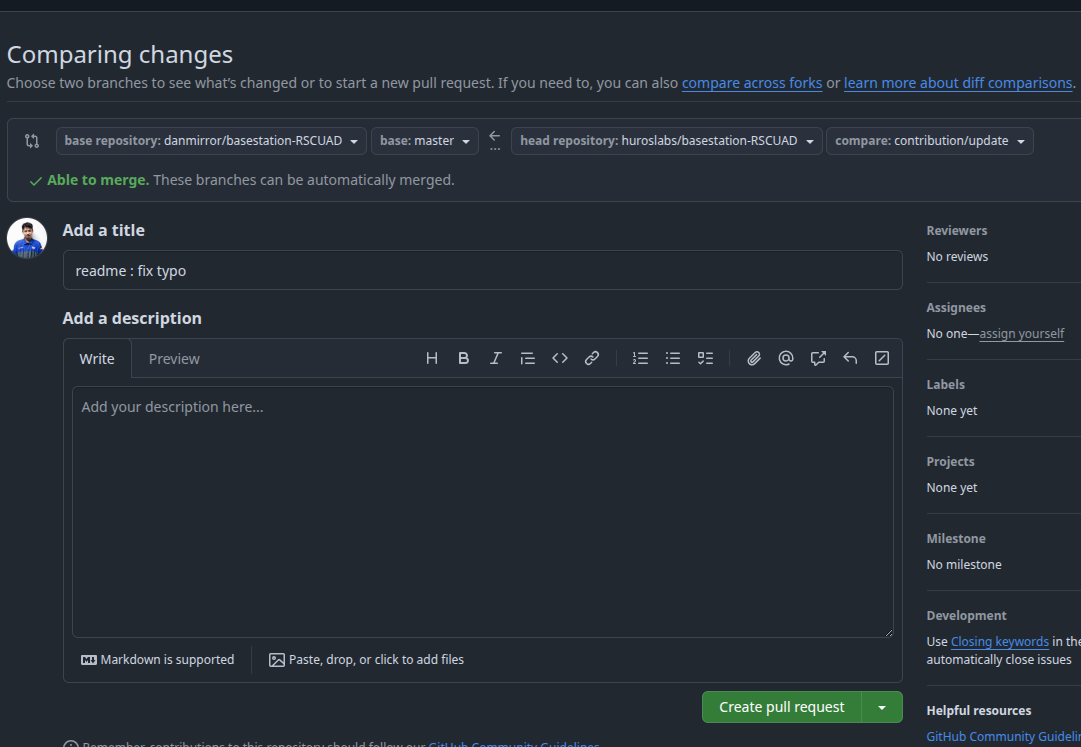Add a link using the link icon
Screen dimensions: 1081x747
tap(592, 358)
